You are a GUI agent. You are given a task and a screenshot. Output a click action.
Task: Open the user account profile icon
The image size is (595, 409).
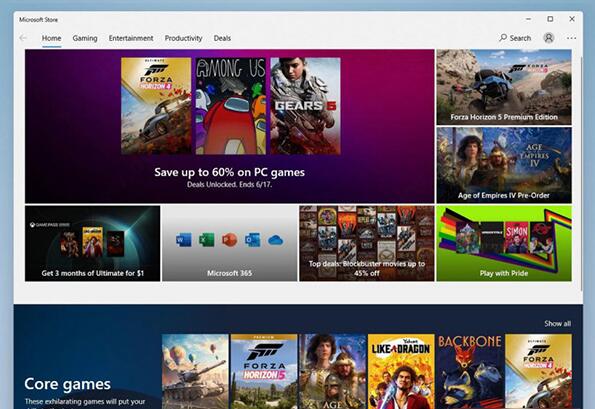pyautogui.click(x=549, y=38)
